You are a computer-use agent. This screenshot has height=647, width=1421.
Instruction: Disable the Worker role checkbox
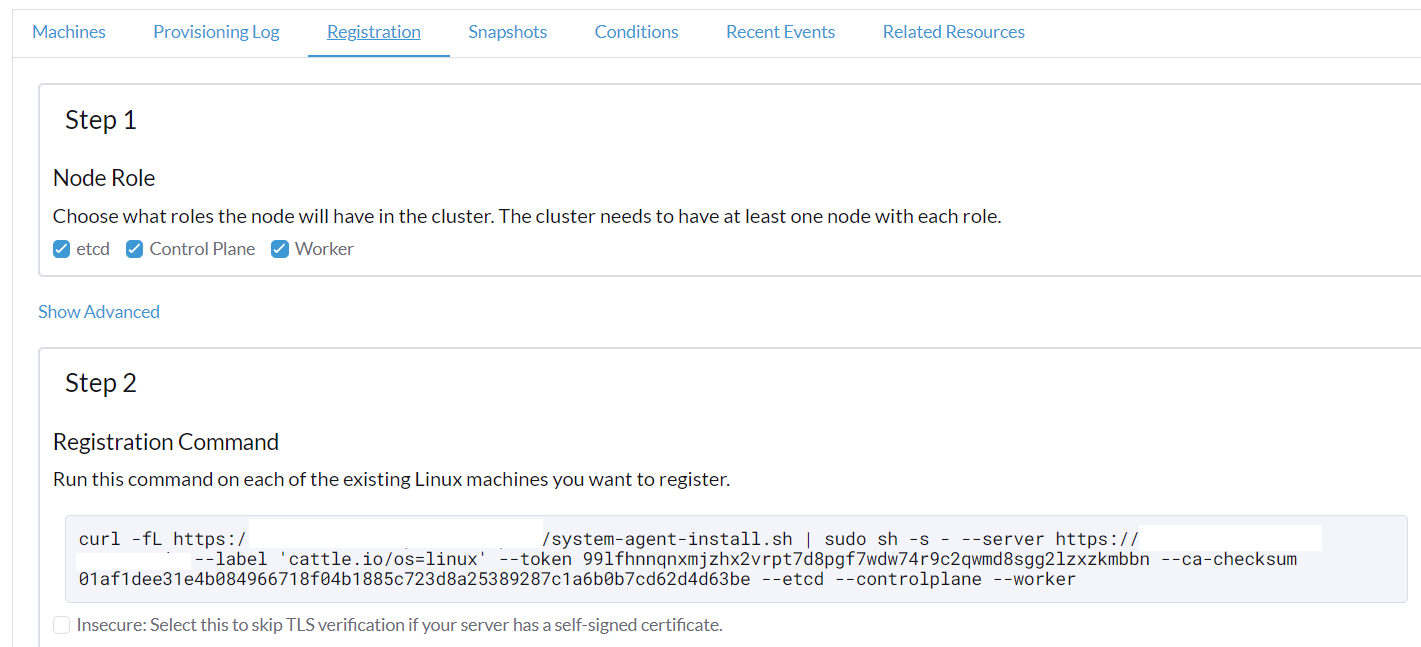280,249
